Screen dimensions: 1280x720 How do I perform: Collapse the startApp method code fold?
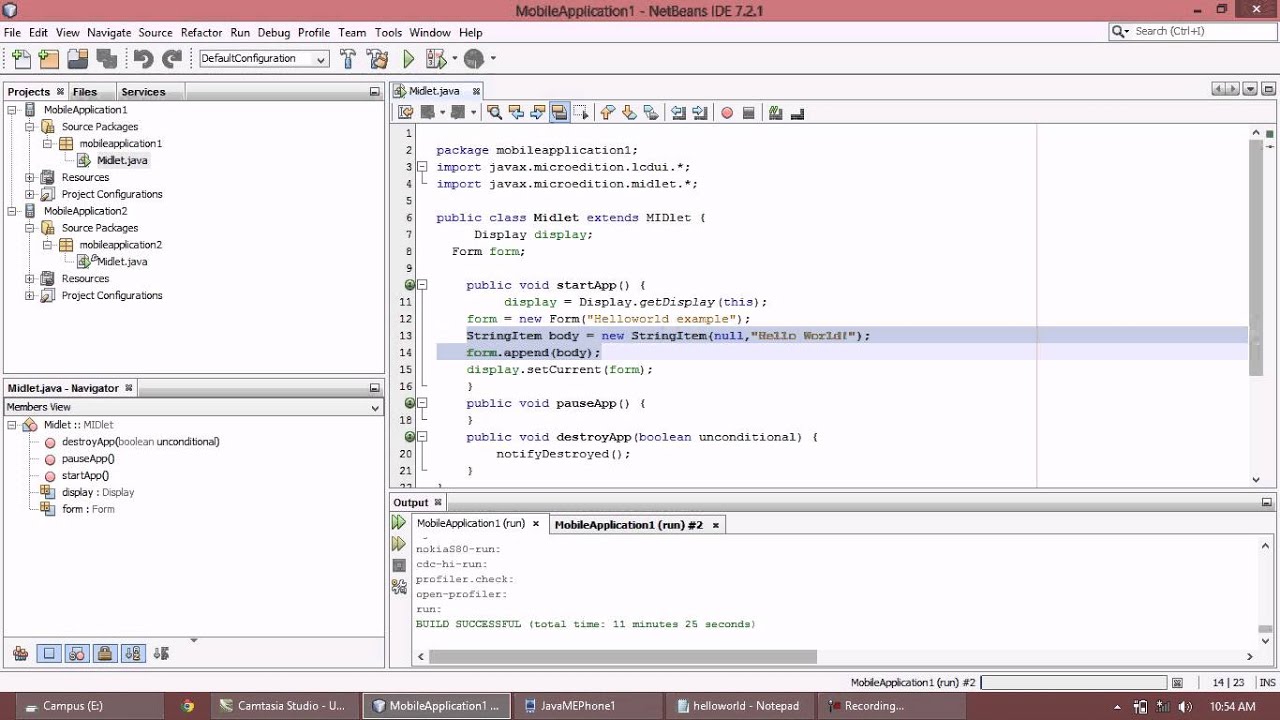[x=422, y=285]
